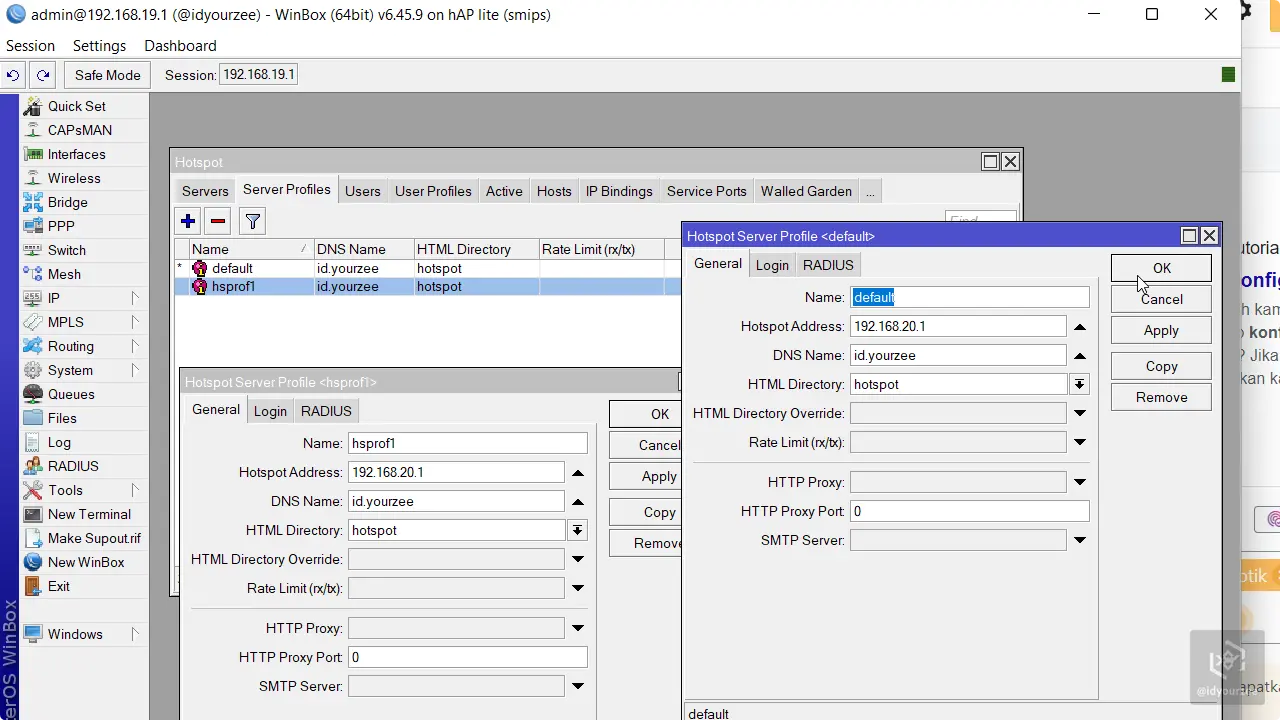Open the filter funnel in Hotspot window
1280x720 pixels.
click(x=253, y=221)
